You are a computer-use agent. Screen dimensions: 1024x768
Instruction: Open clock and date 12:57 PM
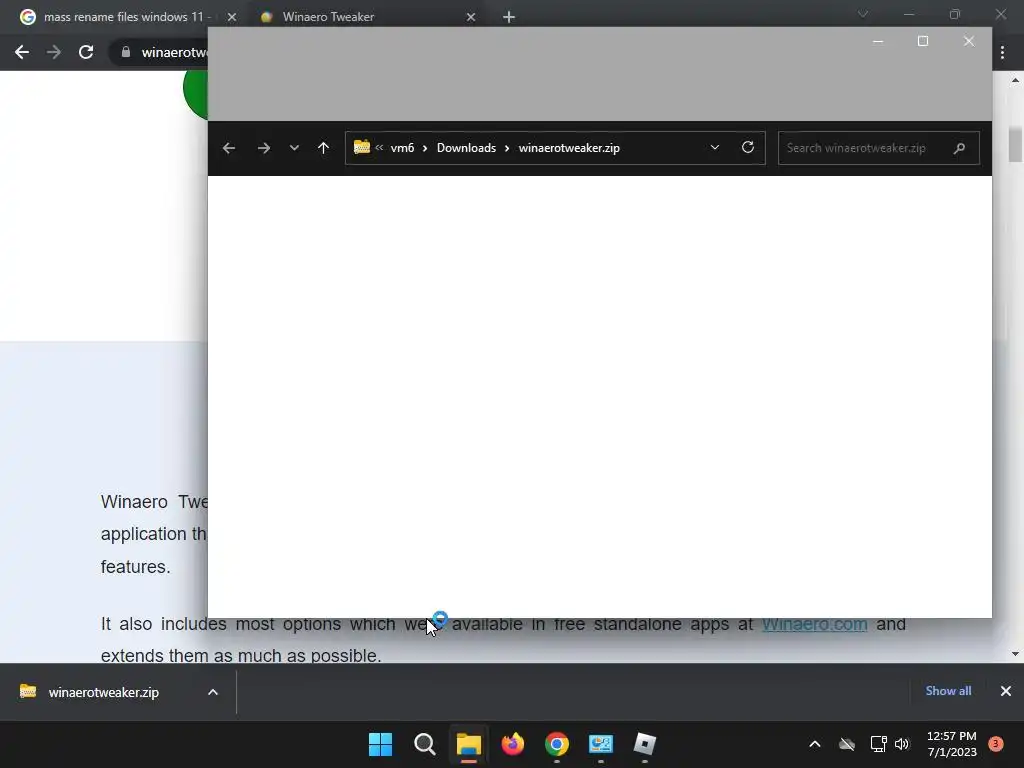[952, 744]
